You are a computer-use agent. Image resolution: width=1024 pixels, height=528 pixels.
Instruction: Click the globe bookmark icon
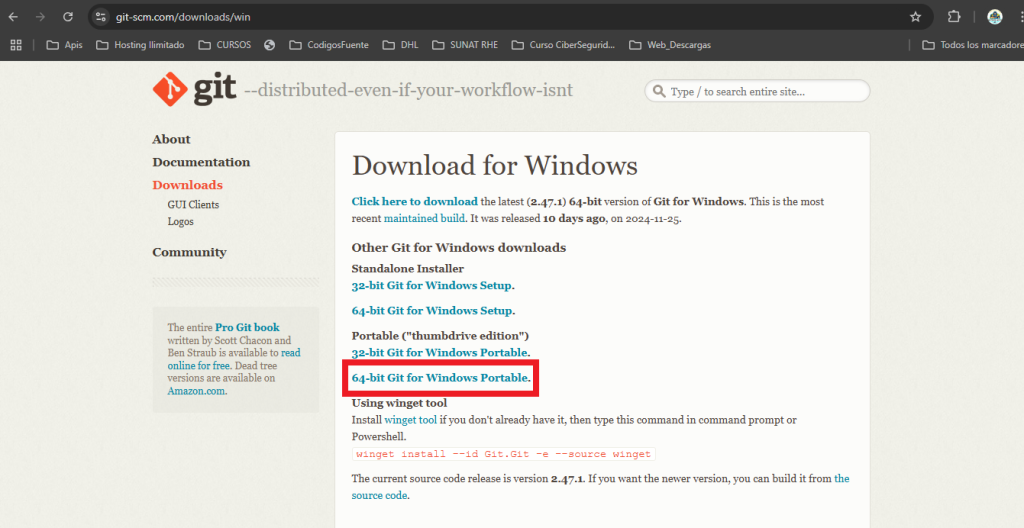coord(270,45)
